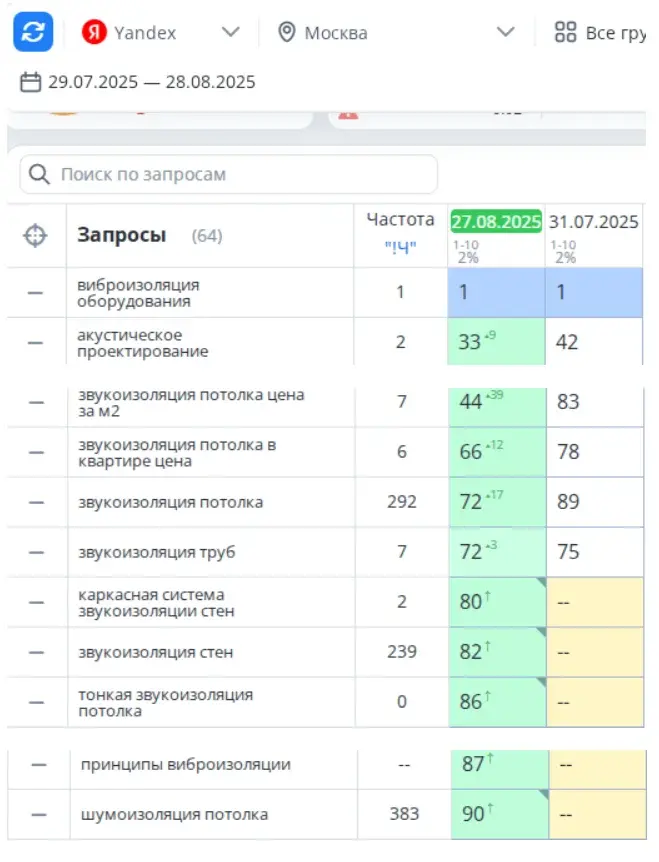Click the "!Ч" frequency type link
Screen dimensions: 659x862
pos(400,247)
